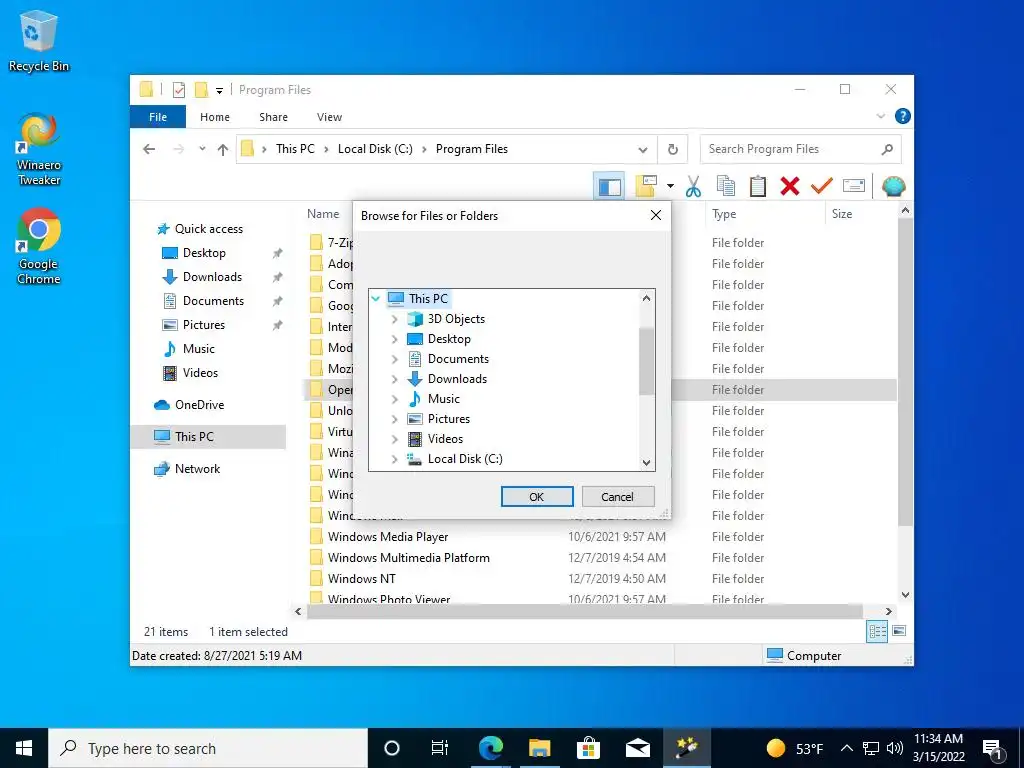Click the red X Delete icon
The width and height of the screenshot is (1024, 768).
[790, 187]
